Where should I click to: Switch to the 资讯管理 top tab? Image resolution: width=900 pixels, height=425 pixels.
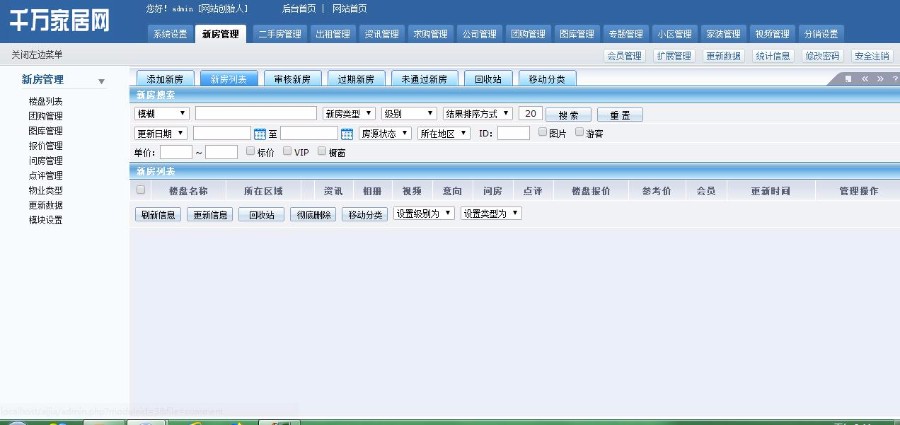[x=382, y=34]
